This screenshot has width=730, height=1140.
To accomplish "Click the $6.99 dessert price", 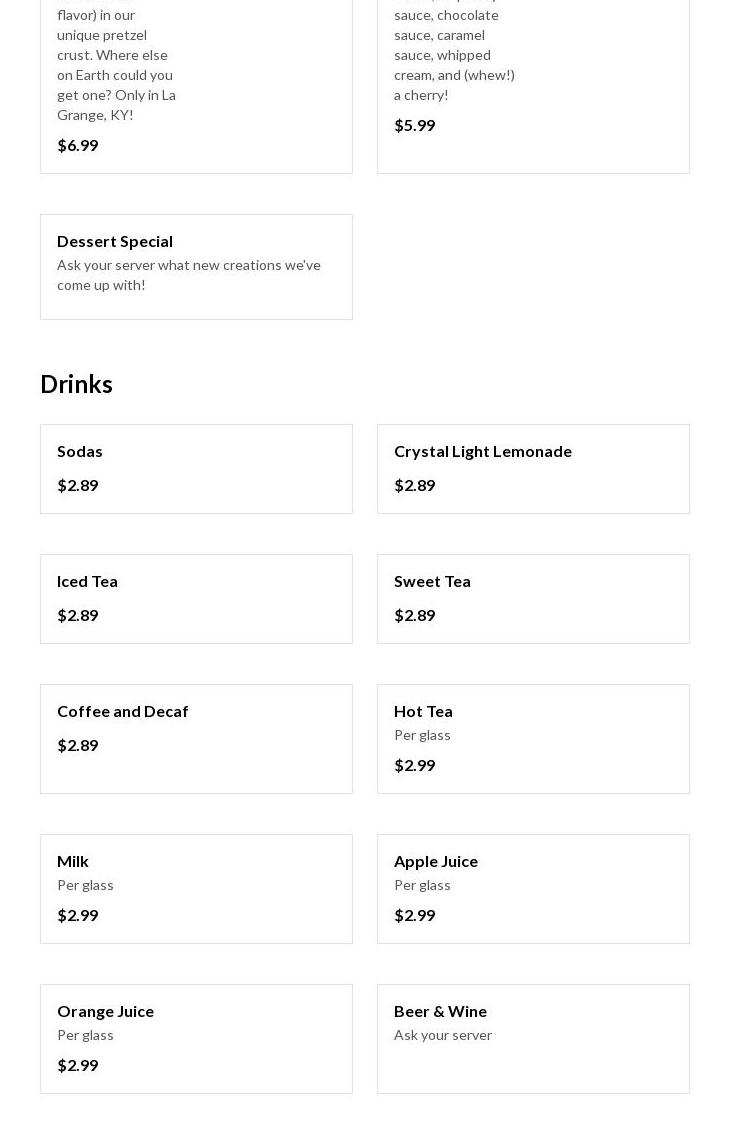I will [x=78, y=145].
